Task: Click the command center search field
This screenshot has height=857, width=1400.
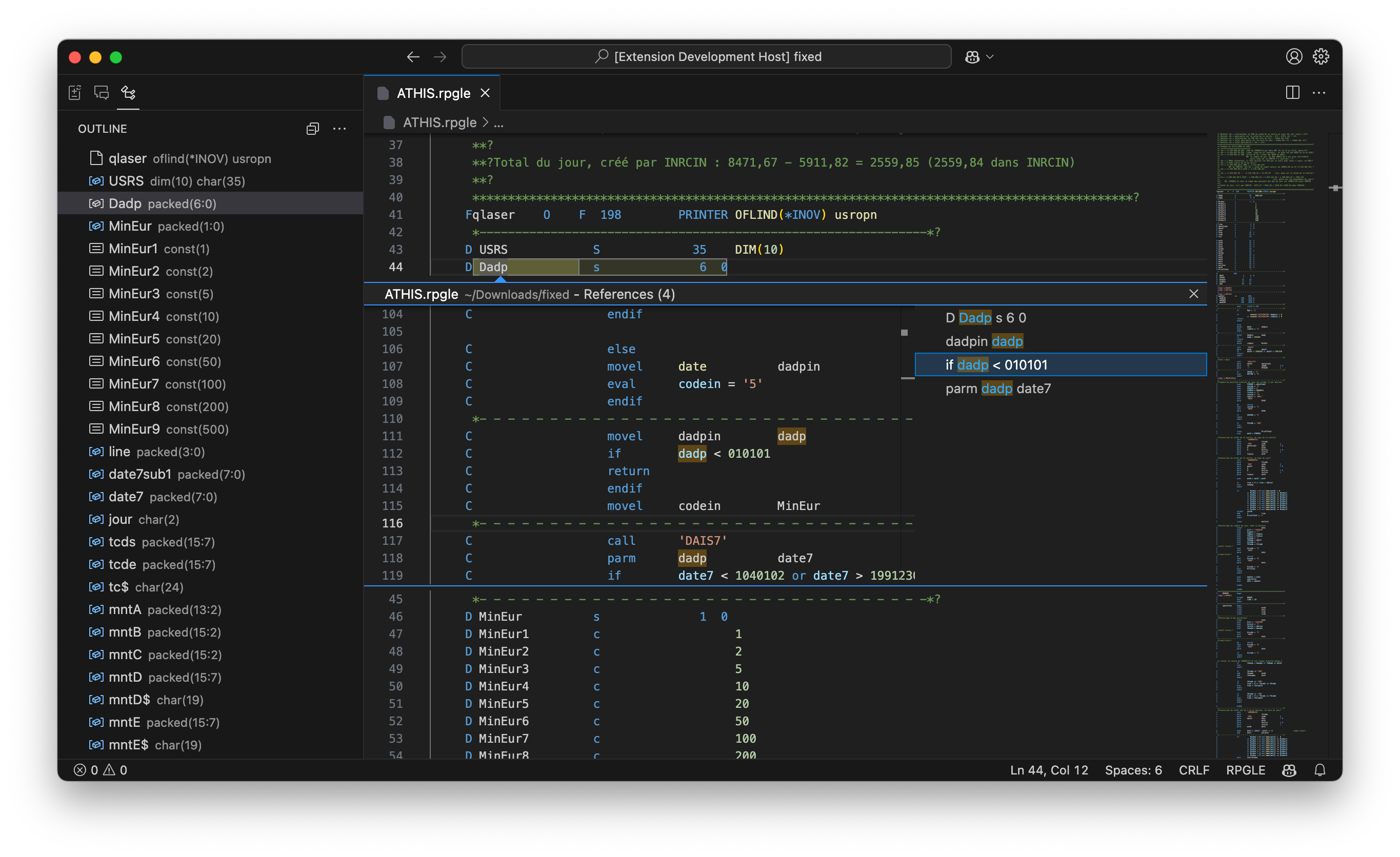Action: click(x=706, y=57)
